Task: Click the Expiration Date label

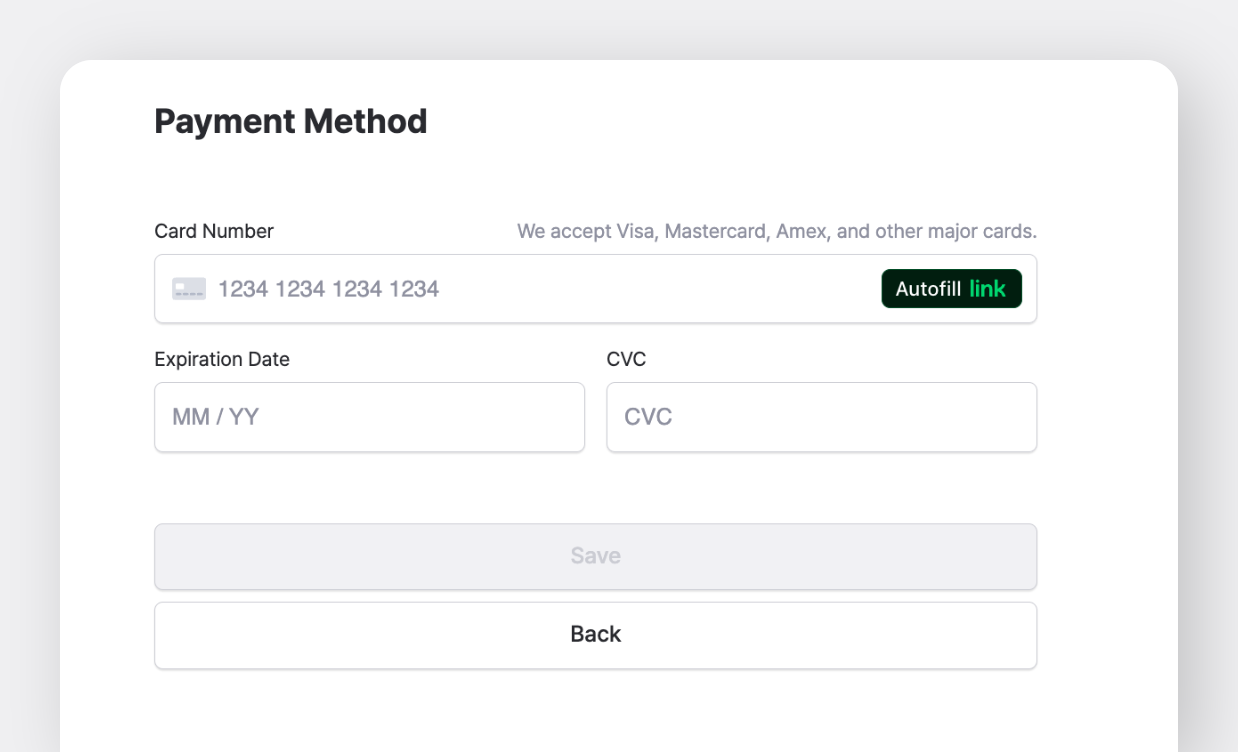Action: (x=221, y=359)
